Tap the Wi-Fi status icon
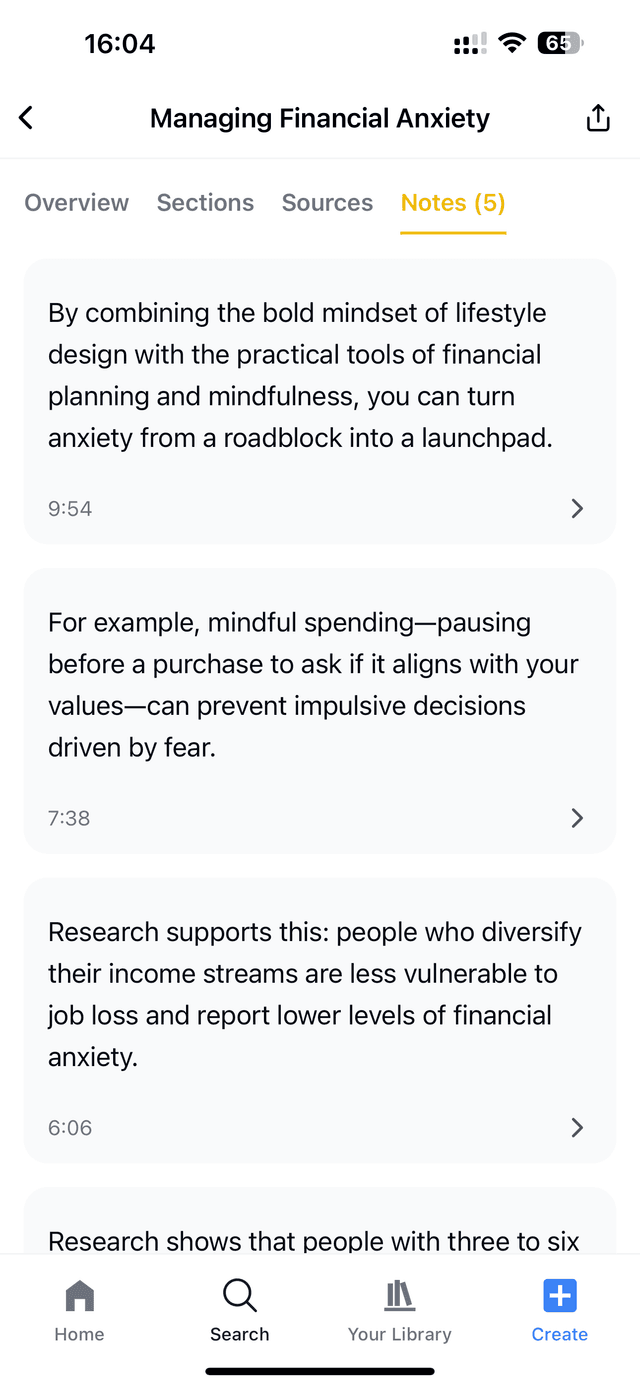 512,43
